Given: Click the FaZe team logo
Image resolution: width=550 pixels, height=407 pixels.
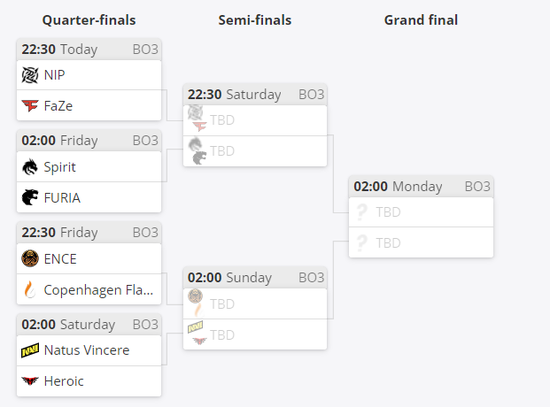Looking at the screenshot, I should tap(30, 105).
